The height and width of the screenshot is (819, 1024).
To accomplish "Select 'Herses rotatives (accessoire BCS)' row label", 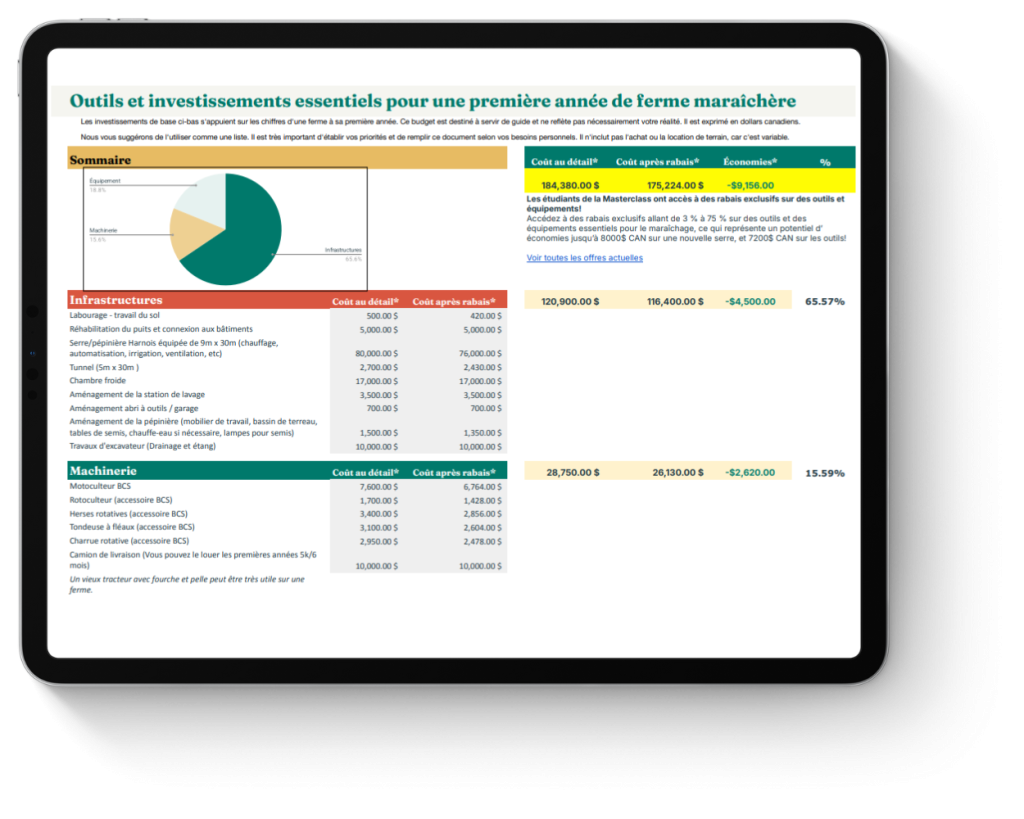I will tap(129, 514).
